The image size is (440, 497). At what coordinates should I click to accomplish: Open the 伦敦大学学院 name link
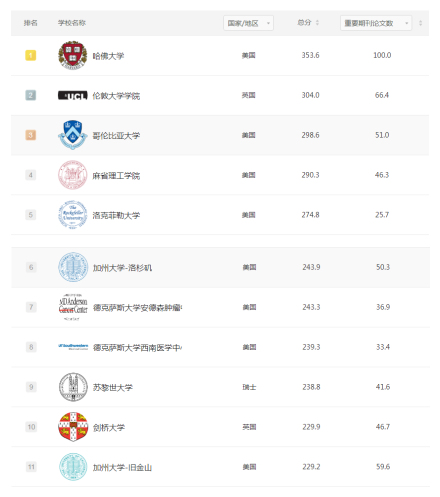(116, 96)
